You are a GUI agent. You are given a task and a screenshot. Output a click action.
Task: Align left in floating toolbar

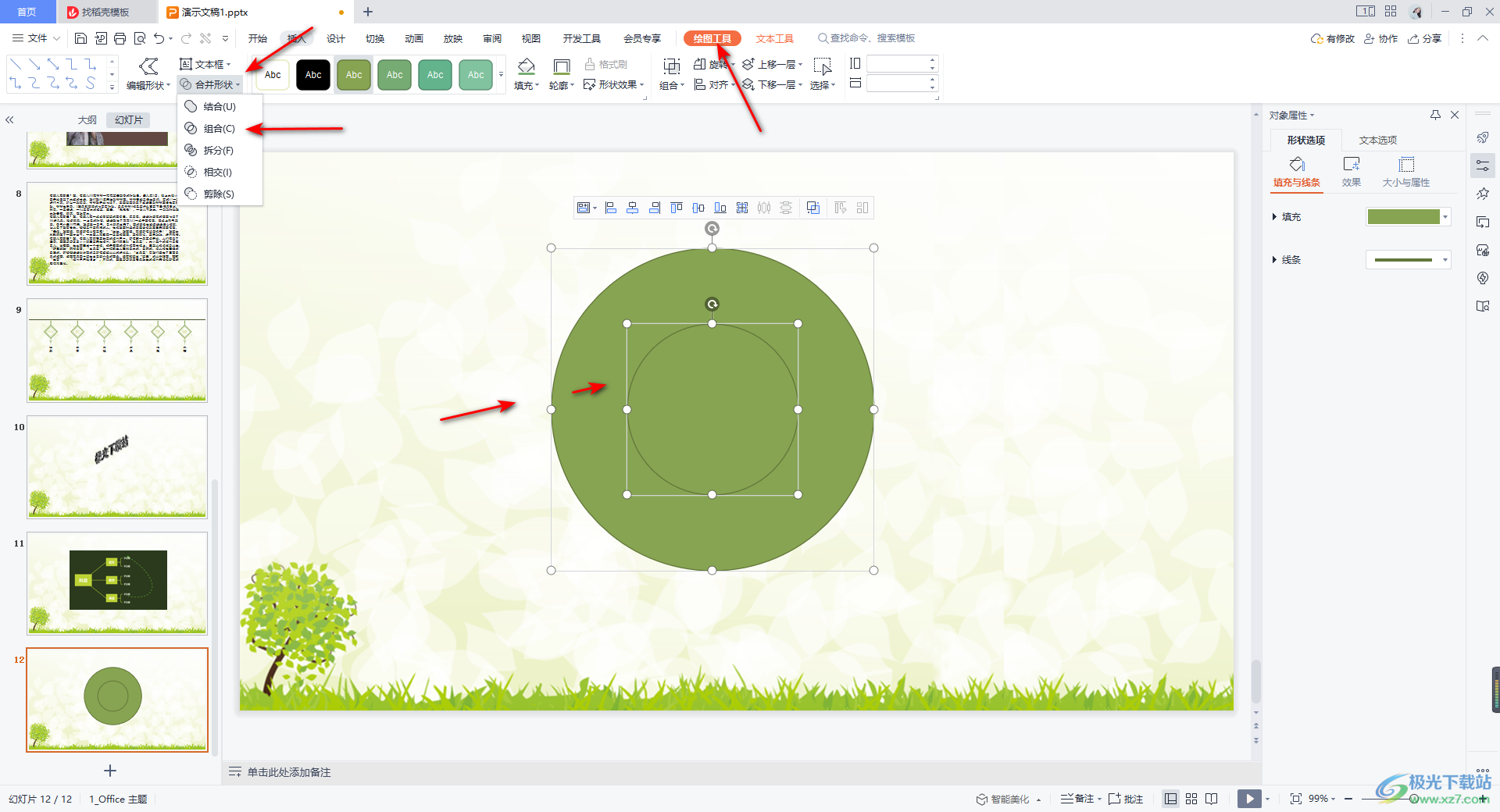(x=611, y=208)
